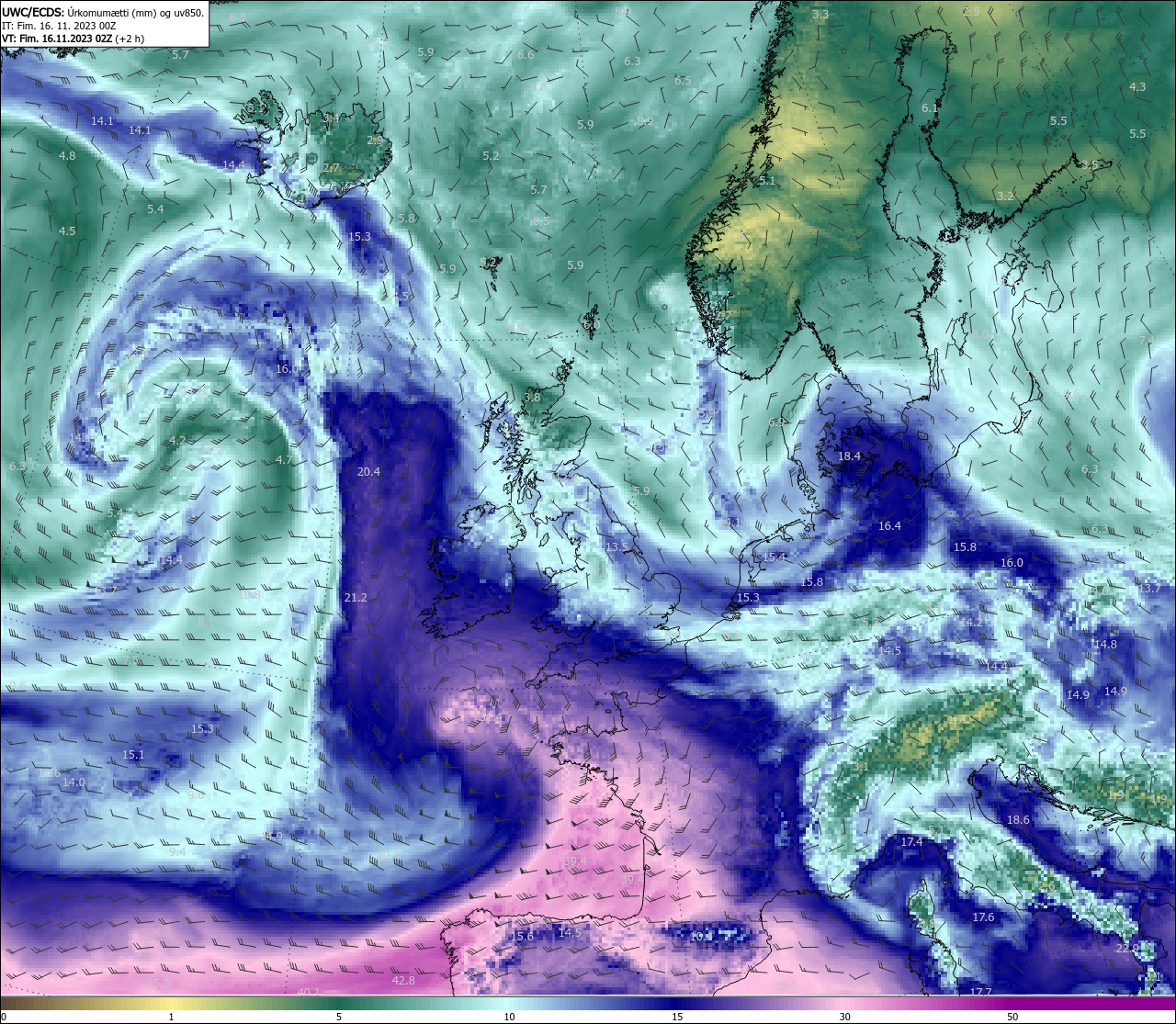The height and width of the screenshot is (1024, 1176).
Task: Select the 4.8 value near left edge
Action: pyautogui.click(x=67, y=156)
